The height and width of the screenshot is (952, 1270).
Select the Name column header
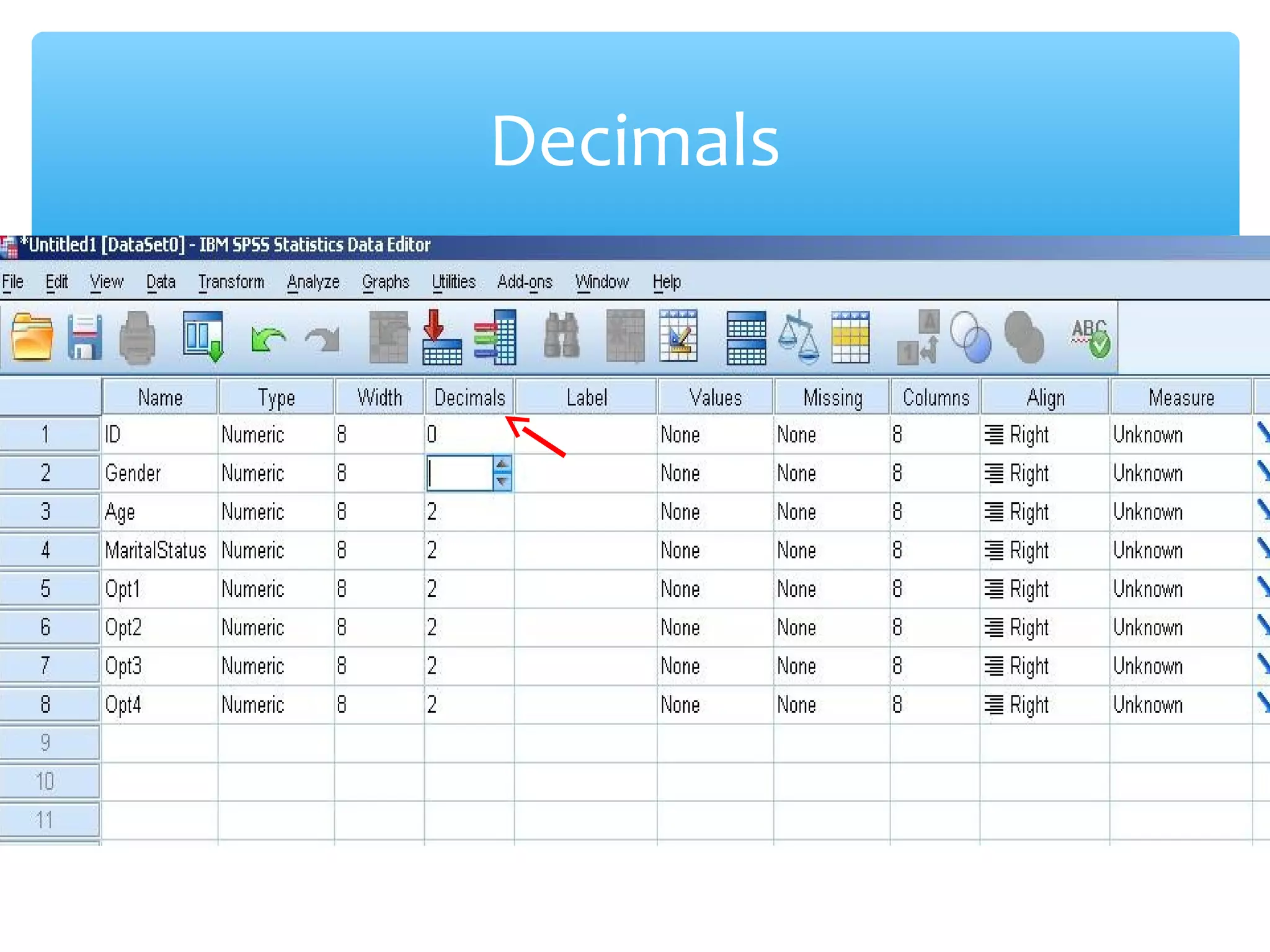pos(160,397)
